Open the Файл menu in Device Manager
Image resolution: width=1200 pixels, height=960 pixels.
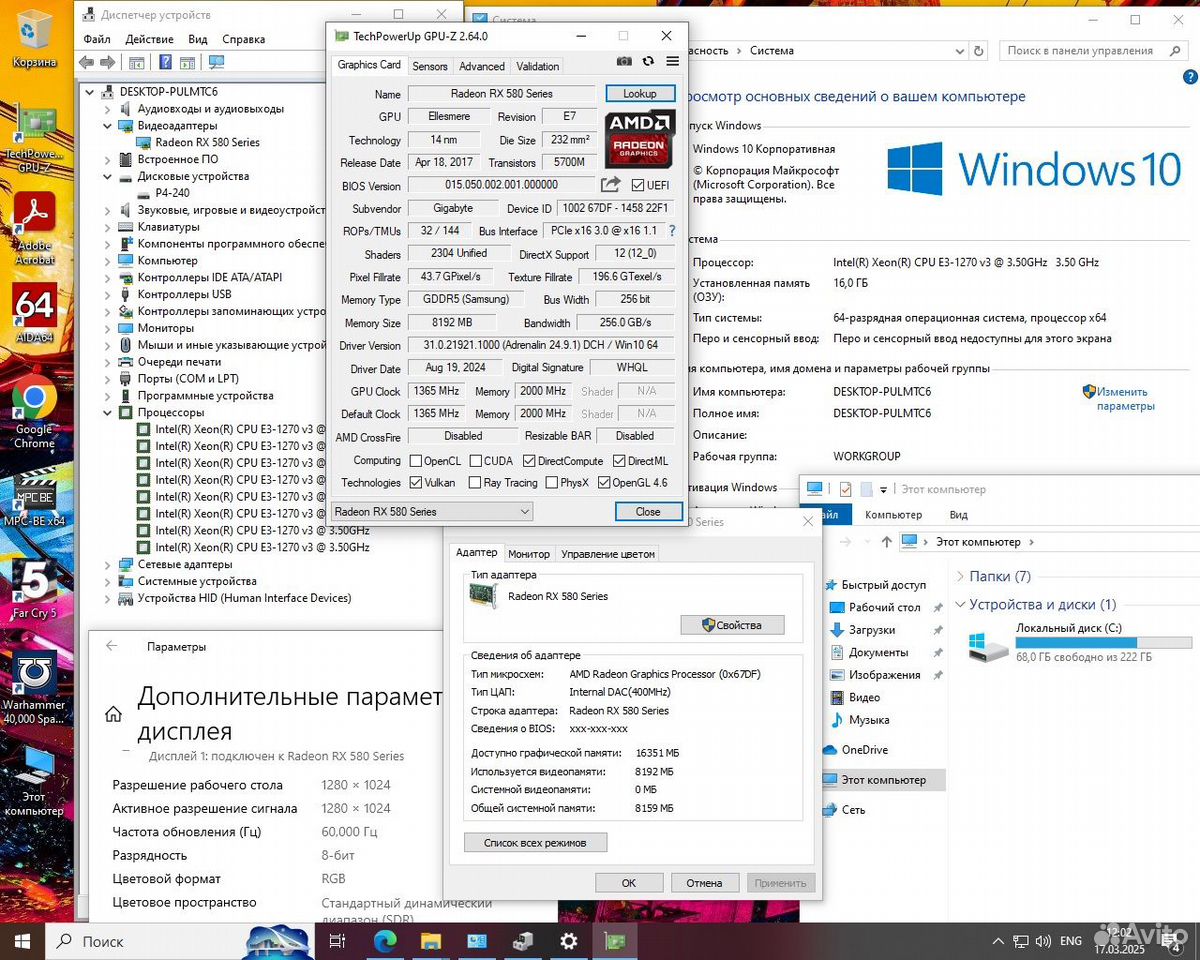[x=97, y=39]
